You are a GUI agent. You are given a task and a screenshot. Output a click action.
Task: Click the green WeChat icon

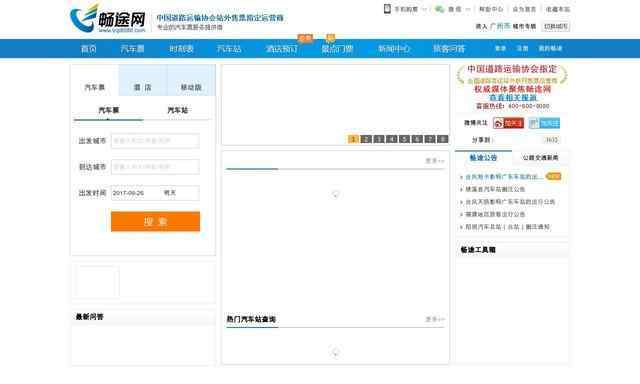(x=440, y=9)
